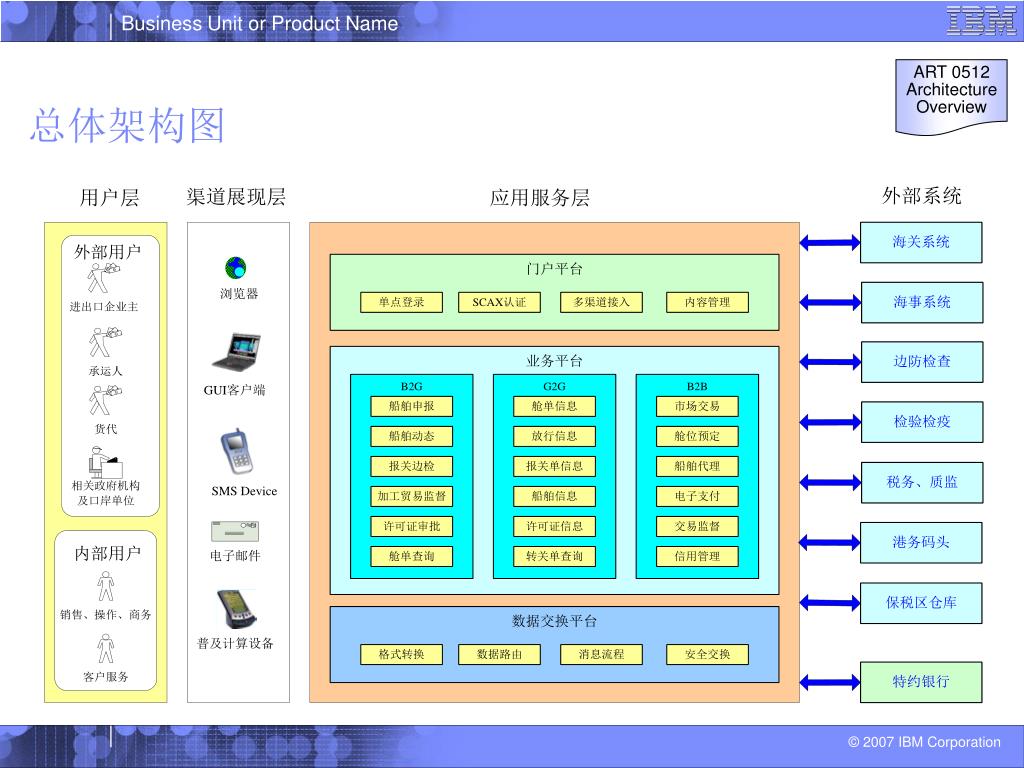Click 船舶信息 in the G2G column

point(554,496)
